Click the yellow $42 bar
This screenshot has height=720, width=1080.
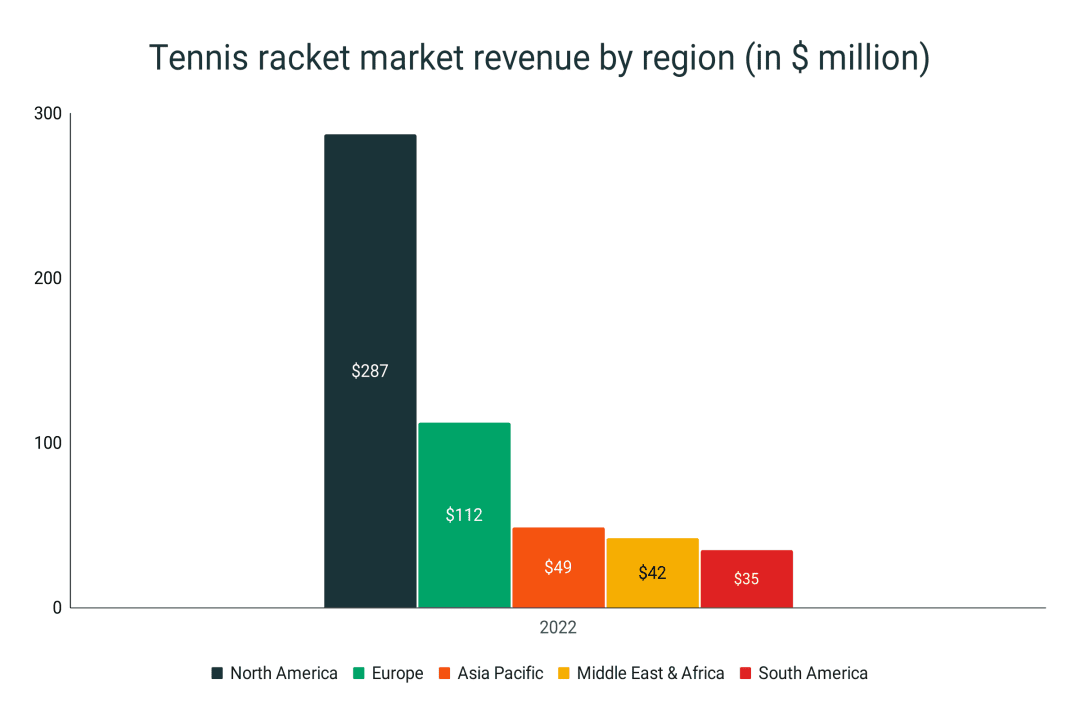click(x=653, y=572)
